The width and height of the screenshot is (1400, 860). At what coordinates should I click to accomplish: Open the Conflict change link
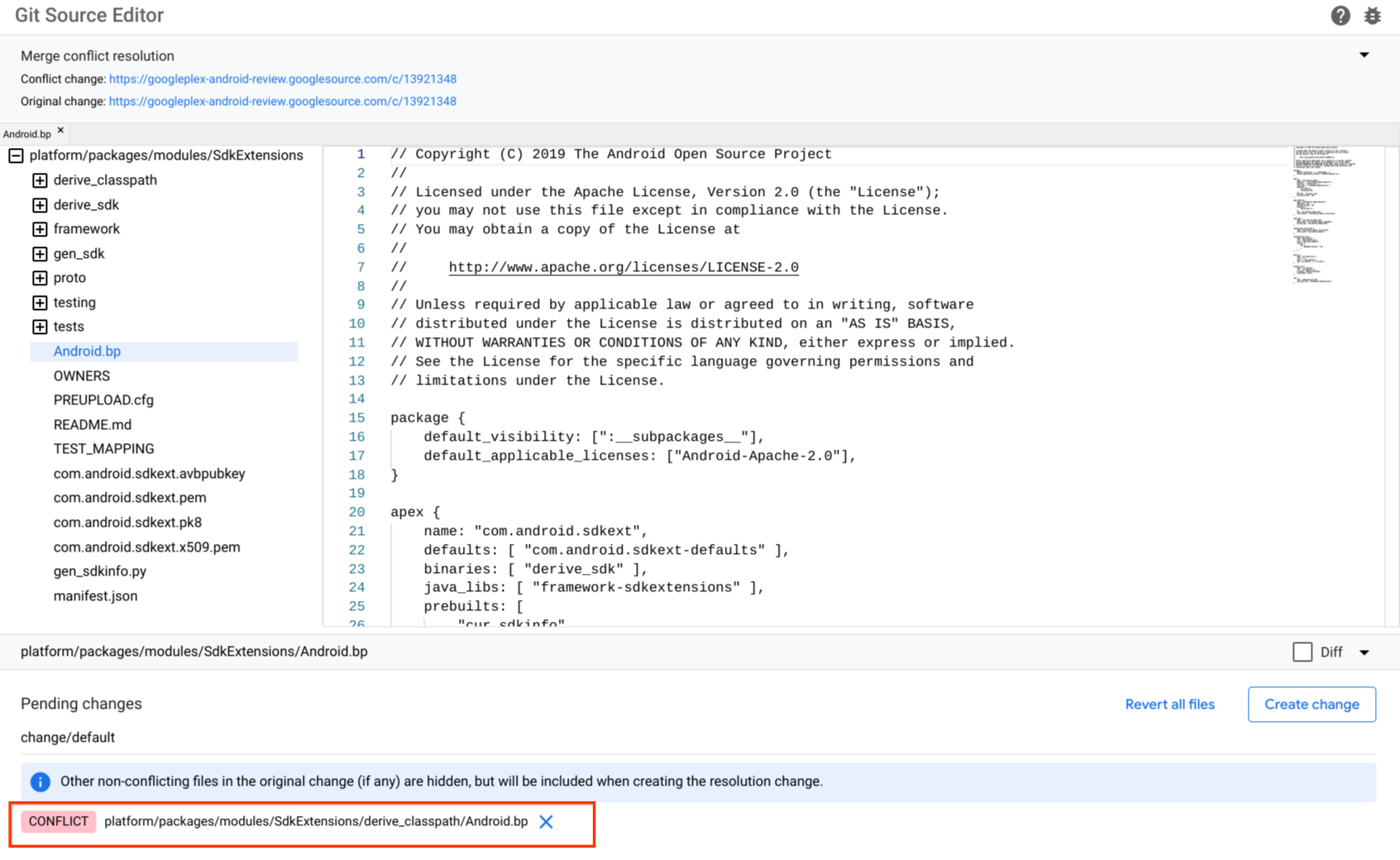(x=283, y=79)
